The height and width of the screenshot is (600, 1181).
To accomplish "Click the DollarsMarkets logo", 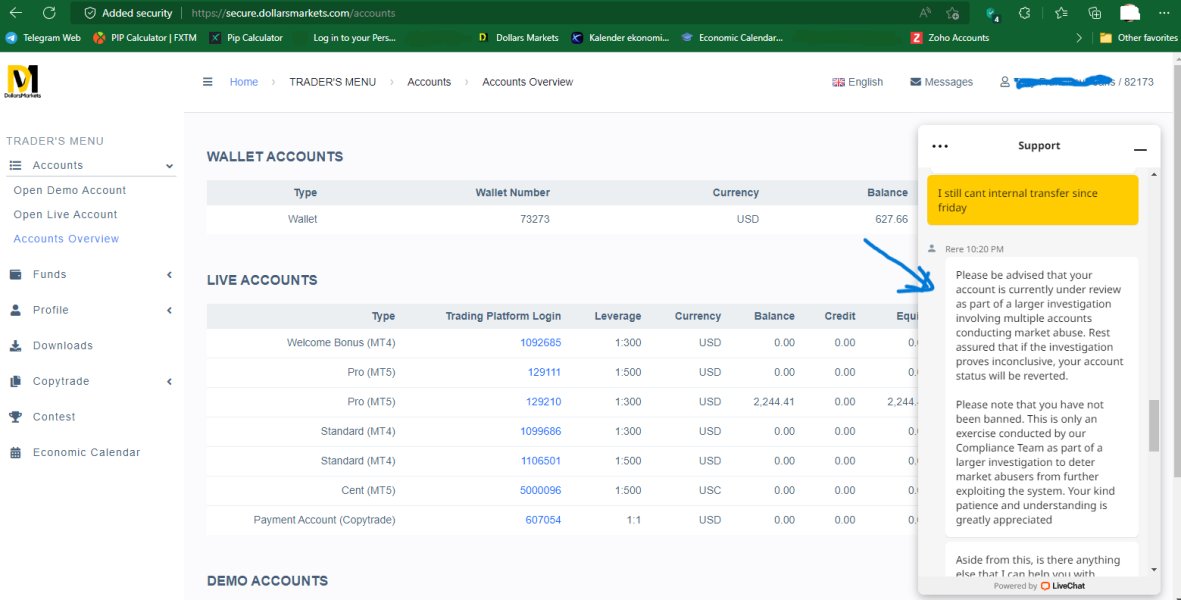I will [22, 83].
